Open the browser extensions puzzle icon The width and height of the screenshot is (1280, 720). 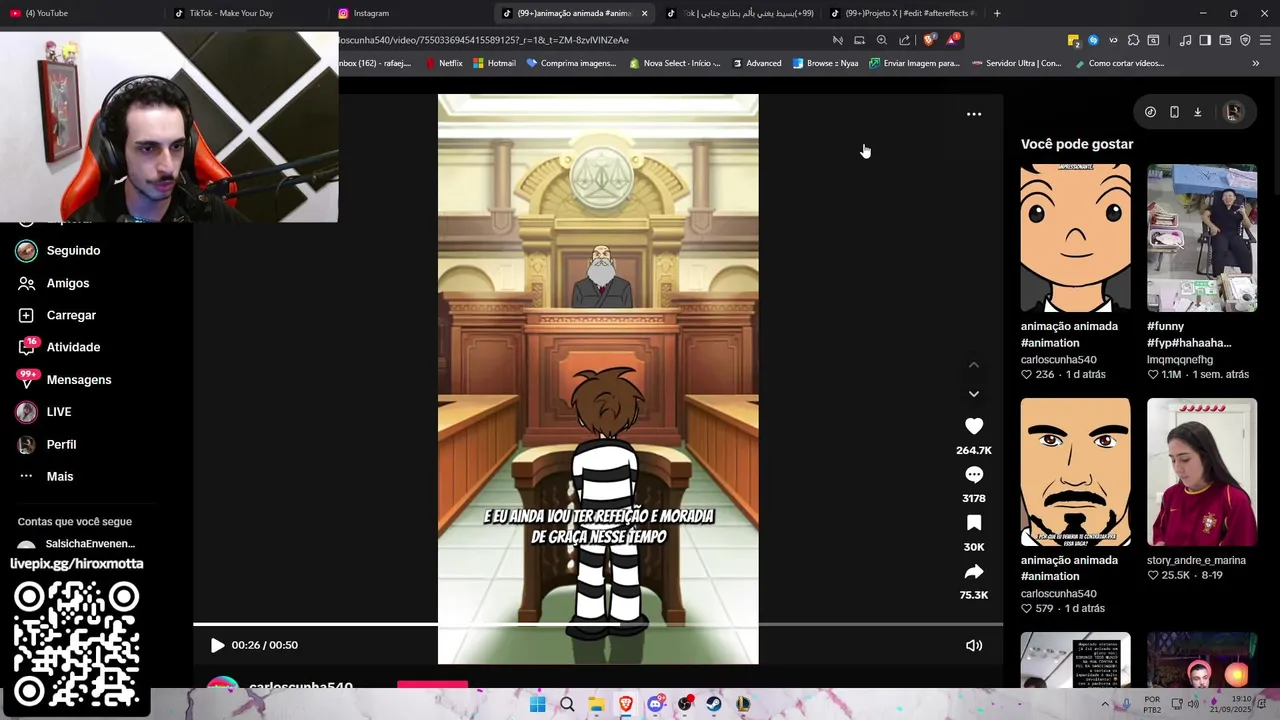pyautogui.click(x=1133, y=40)
